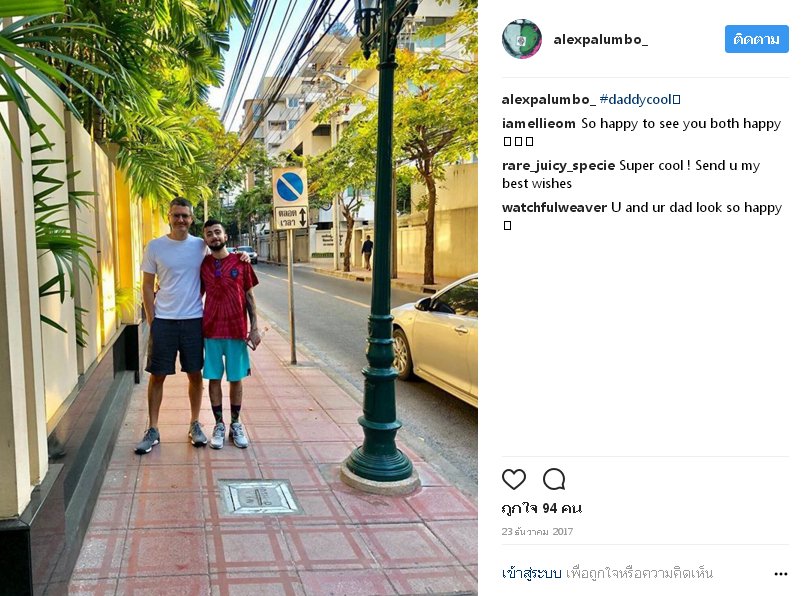Open the alexpalumbo_ profile avatar
Screen dimensions: 812x596
(521, 39)
